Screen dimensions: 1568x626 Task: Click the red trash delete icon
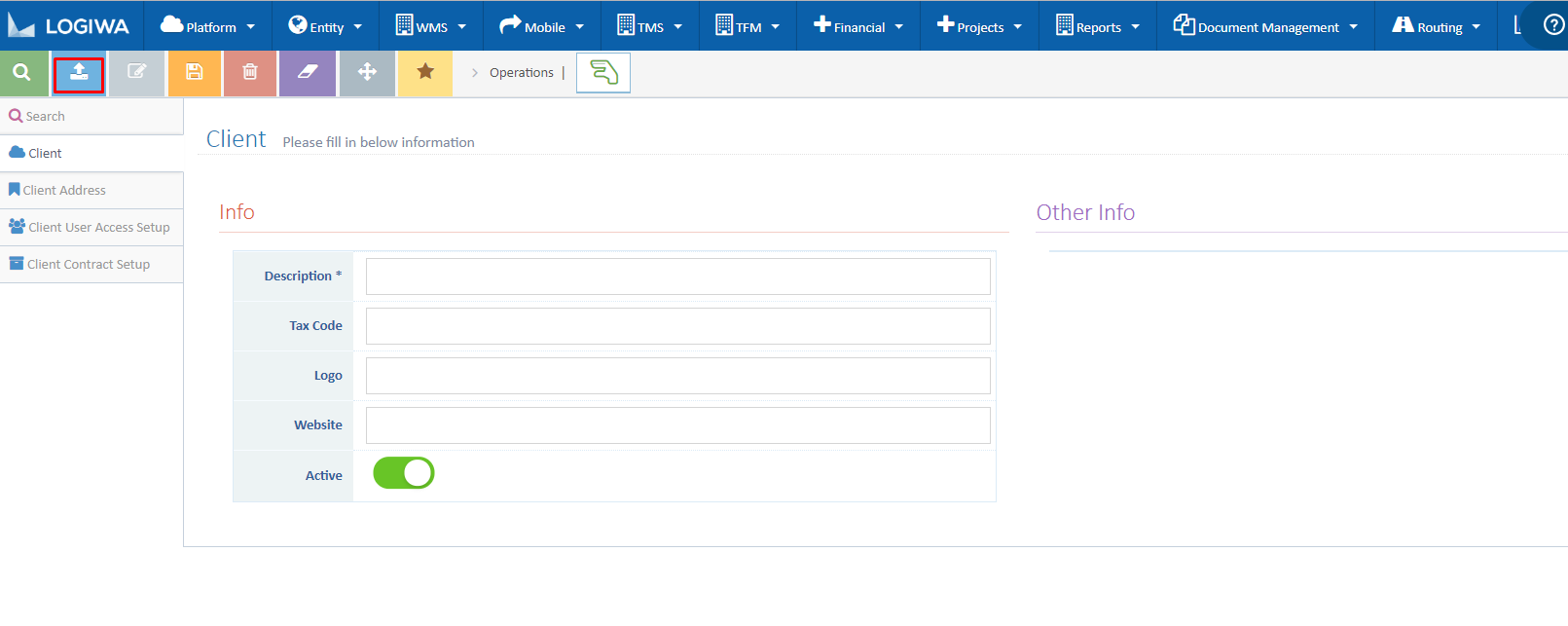pos(250,73)
